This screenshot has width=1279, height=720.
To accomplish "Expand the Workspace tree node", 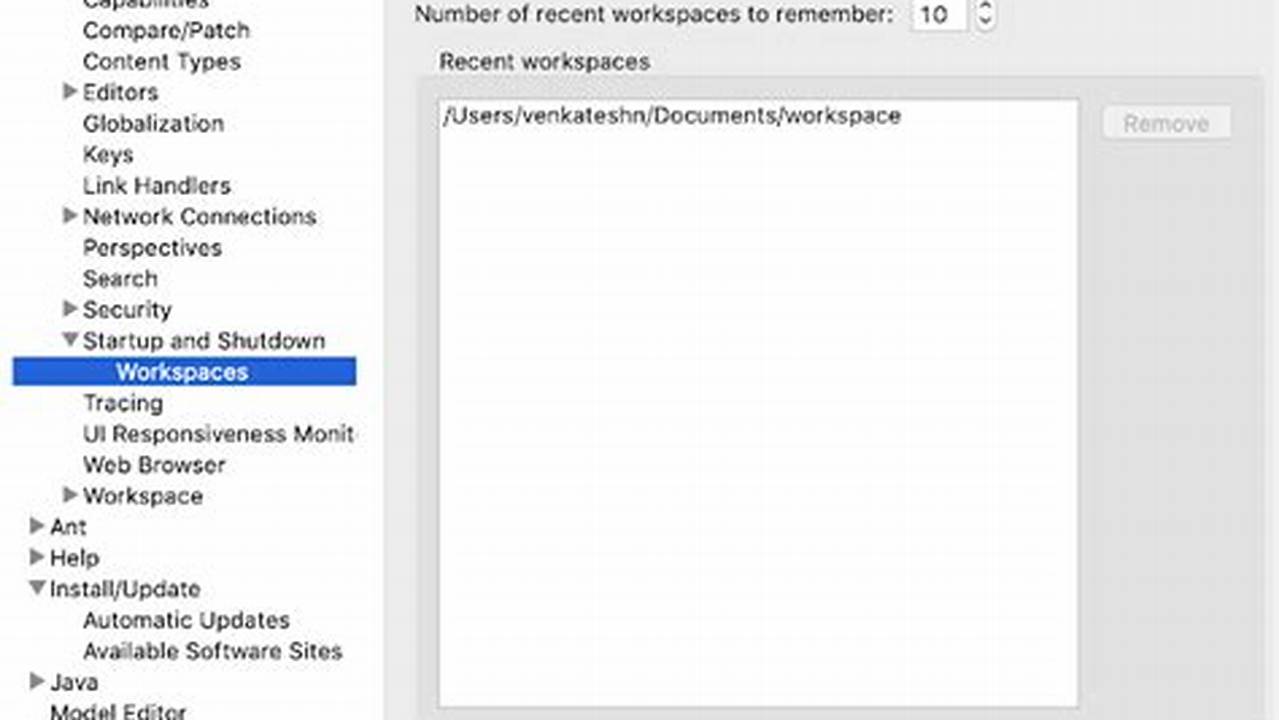I will (70, 496).
